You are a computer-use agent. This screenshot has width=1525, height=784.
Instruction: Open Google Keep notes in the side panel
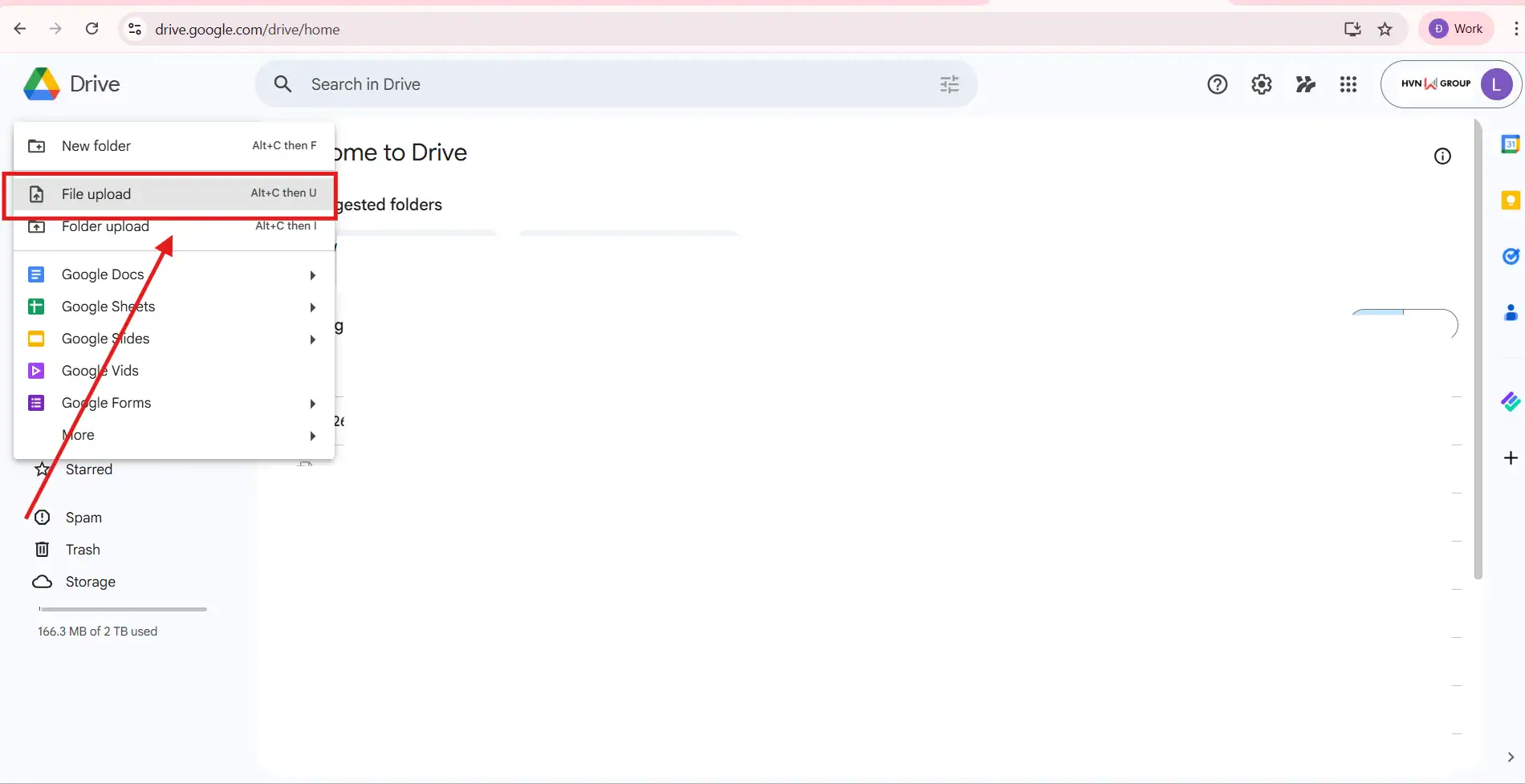tap(1511, 200)
